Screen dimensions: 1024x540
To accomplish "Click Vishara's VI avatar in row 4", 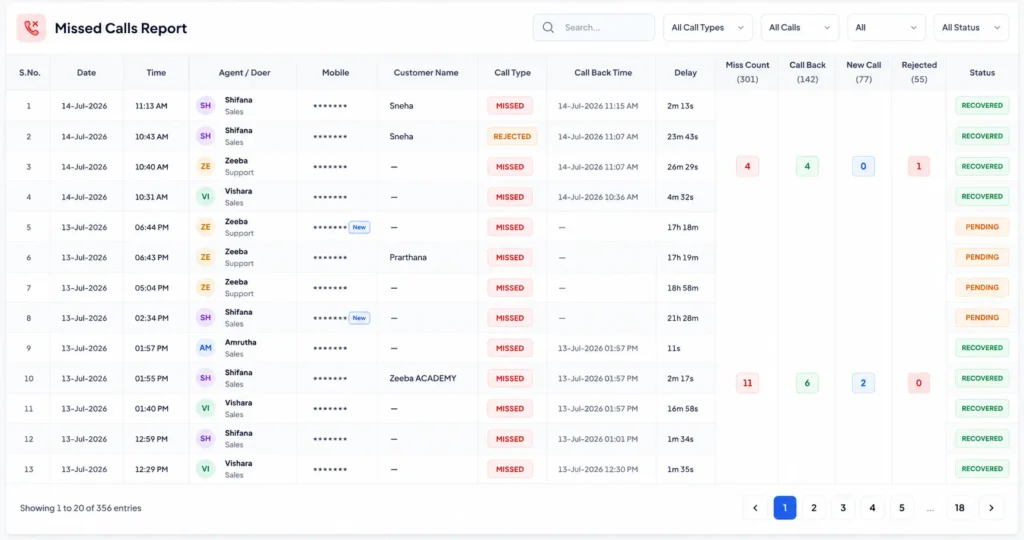I will [205, 197].
